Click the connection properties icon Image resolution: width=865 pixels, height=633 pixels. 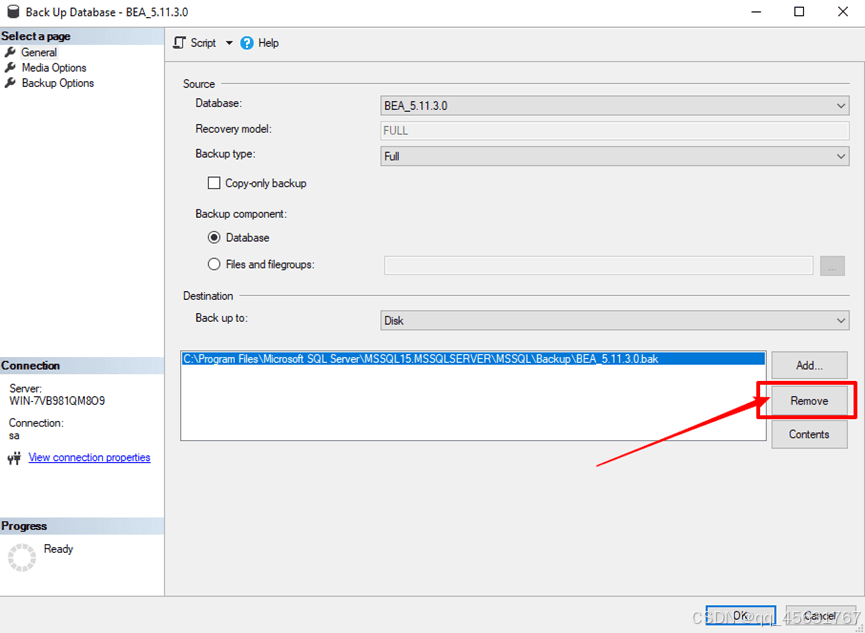pos(14,458)
